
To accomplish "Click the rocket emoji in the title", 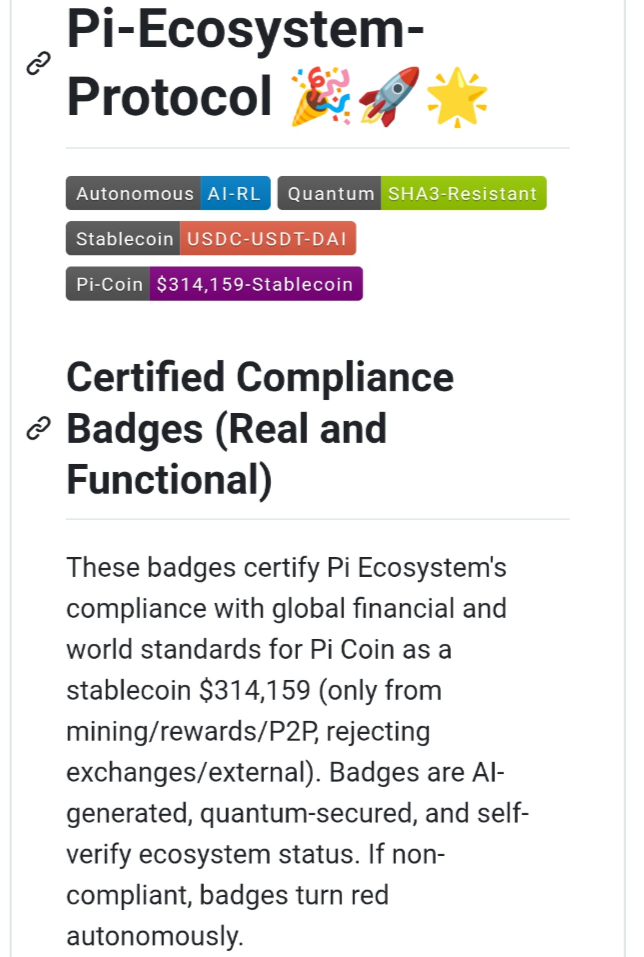I will click(389, 96).
